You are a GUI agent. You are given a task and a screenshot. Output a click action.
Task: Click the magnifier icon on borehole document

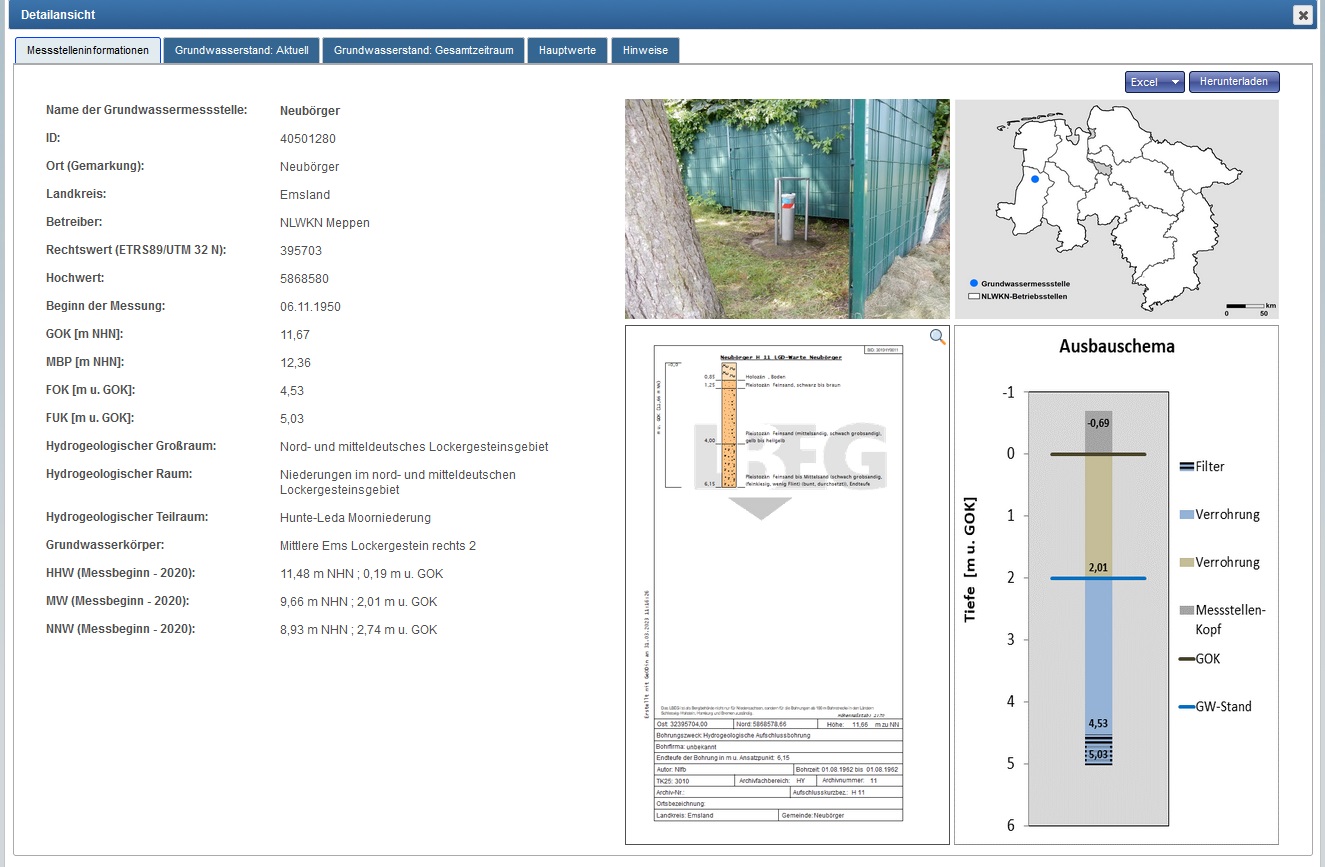pos(937,337)
